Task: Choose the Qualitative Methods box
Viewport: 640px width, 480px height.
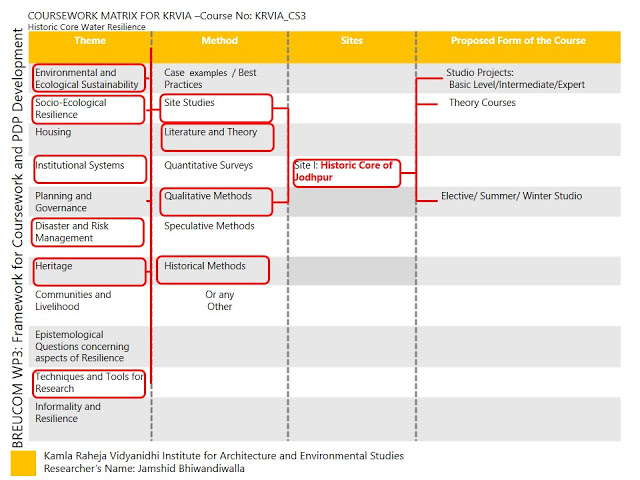Action: [x=216, y=201]
